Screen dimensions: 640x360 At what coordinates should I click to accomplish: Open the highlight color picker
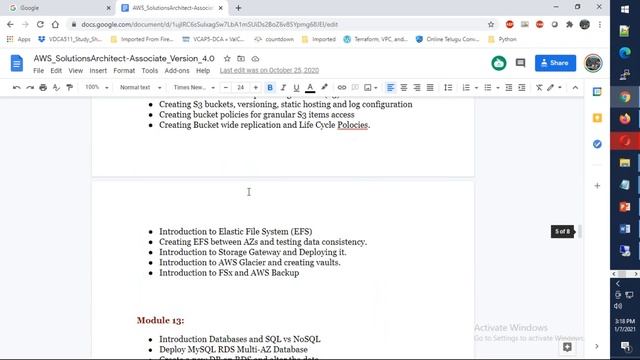[324, 87]
